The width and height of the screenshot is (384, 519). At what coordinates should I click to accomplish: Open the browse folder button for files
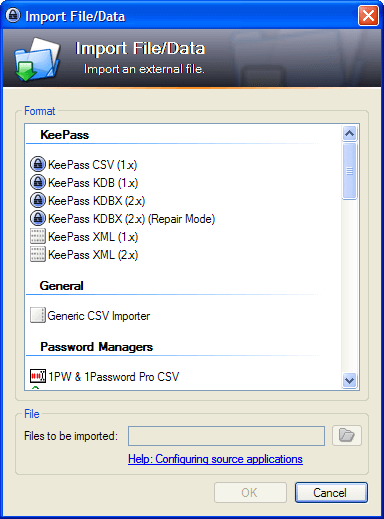click(347, 435)
